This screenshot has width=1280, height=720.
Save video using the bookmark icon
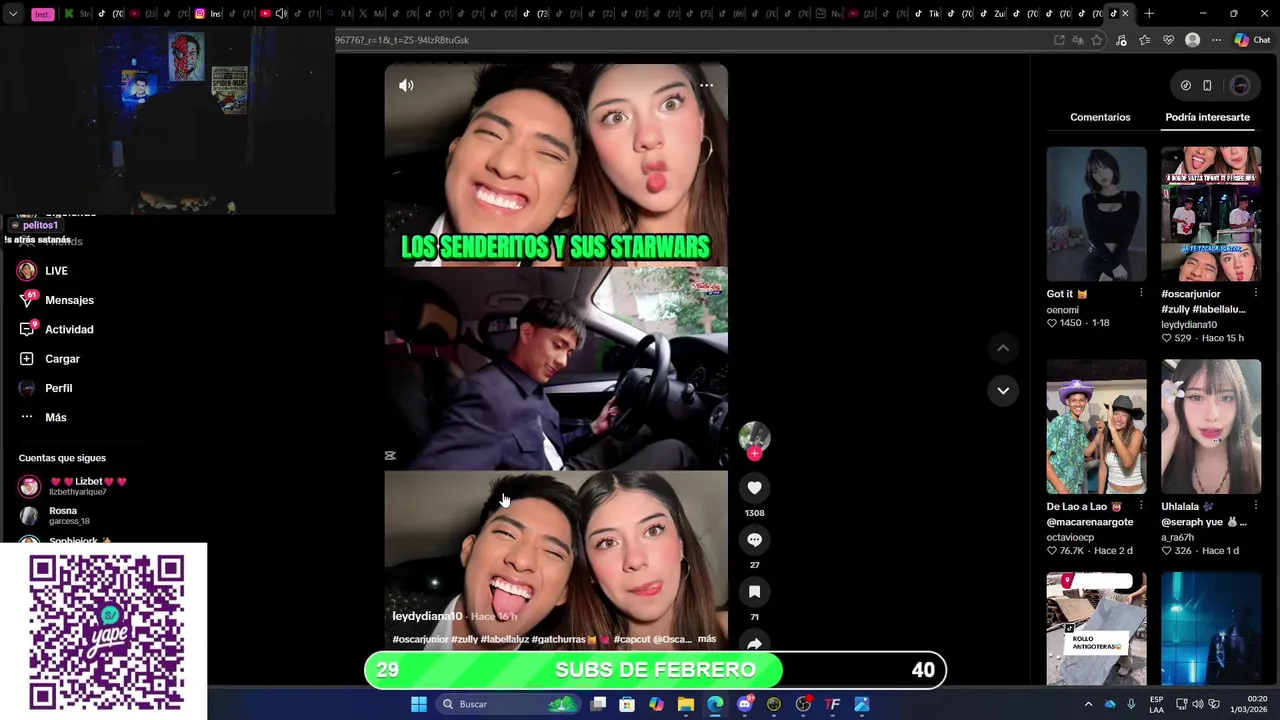pyautogui.click(x=754, y=592)
